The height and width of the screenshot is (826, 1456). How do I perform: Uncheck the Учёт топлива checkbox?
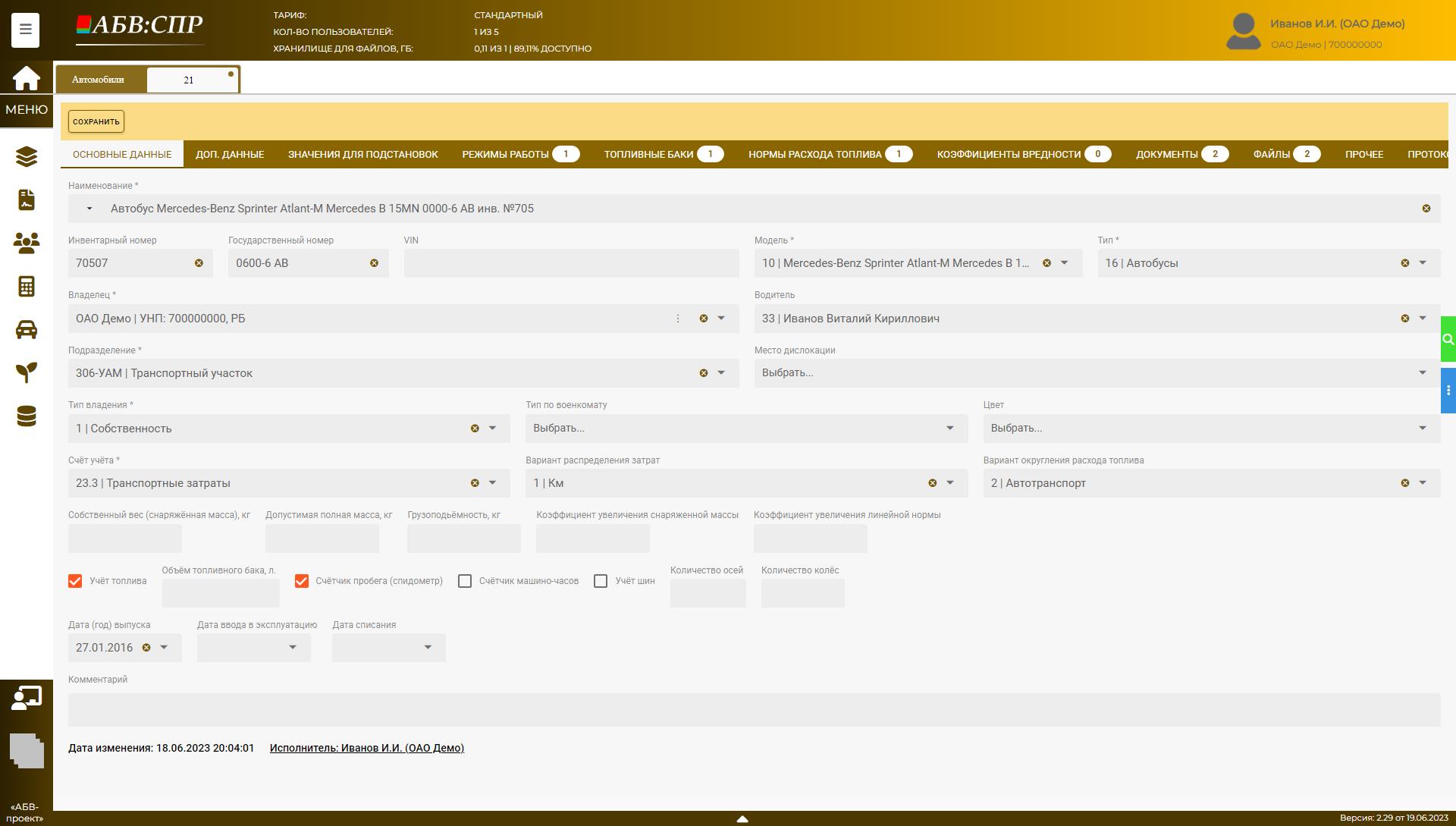tap(75, 581)
